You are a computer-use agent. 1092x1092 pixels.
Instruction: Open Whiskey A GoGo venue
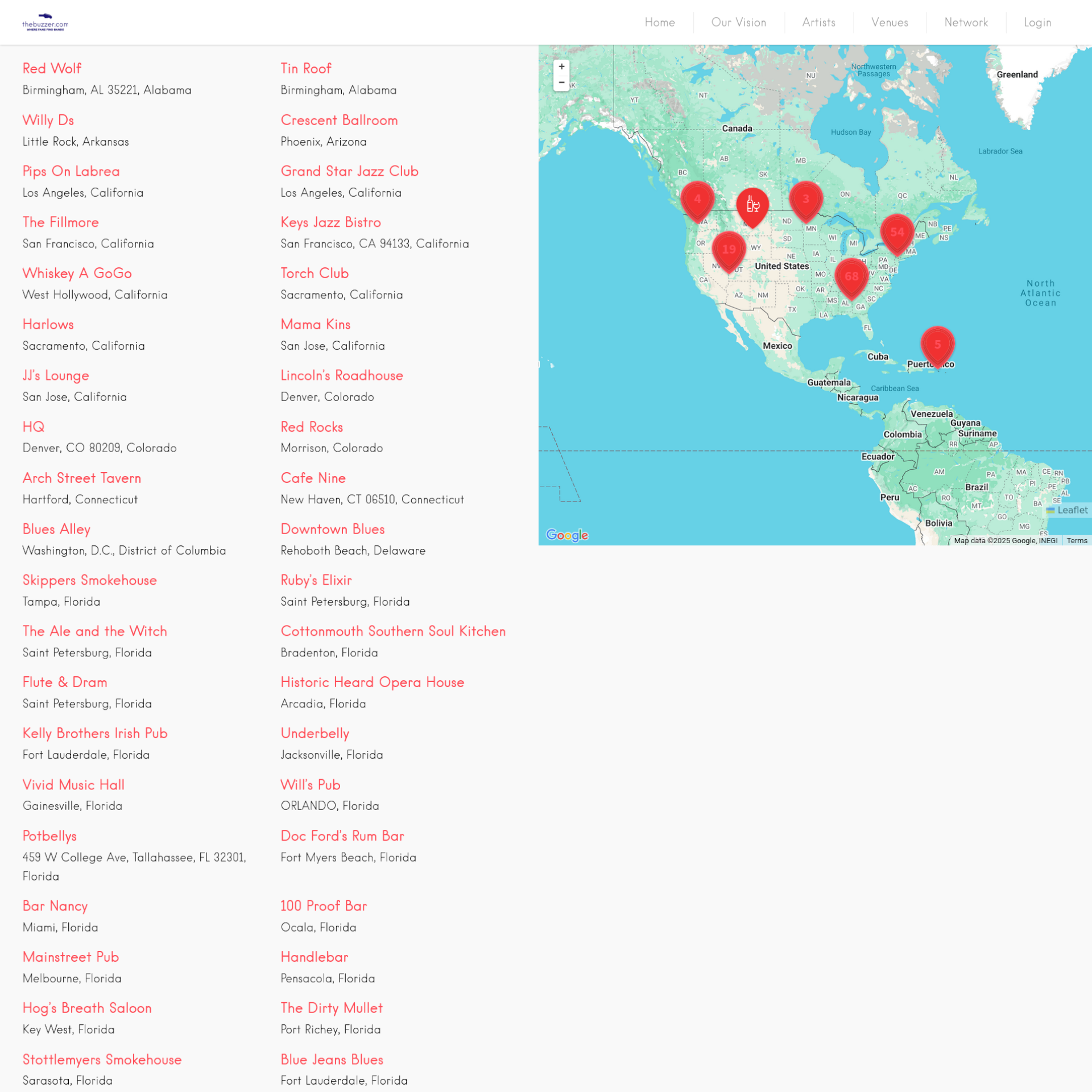[x=77, y=274]
